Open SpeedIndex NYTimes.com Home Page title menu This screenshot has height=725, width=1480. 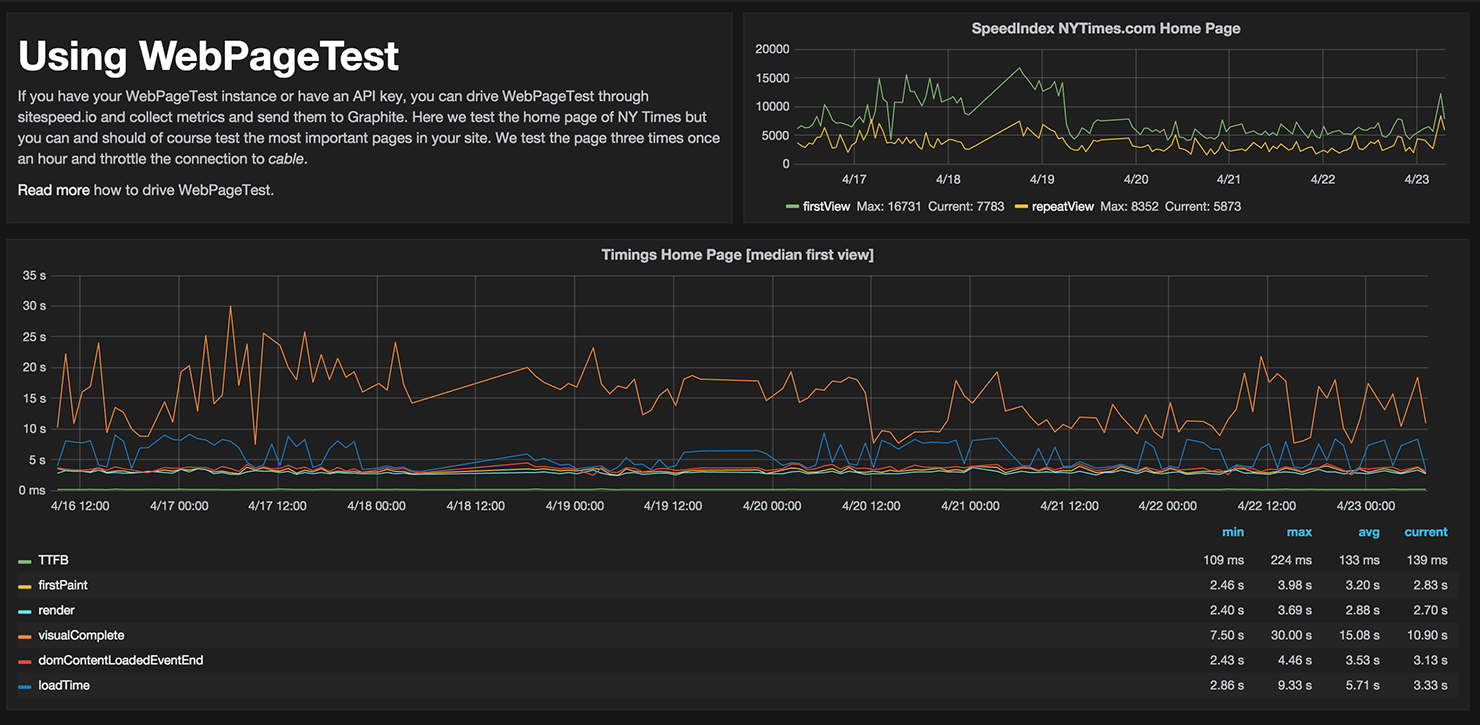[1106, 29]
